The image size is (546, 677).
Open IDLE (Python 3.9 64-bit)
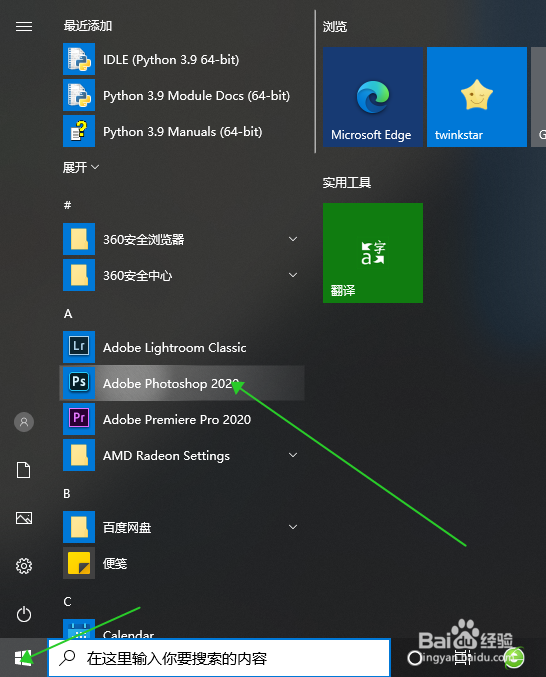pyautogui.click(x=181, y=59)
